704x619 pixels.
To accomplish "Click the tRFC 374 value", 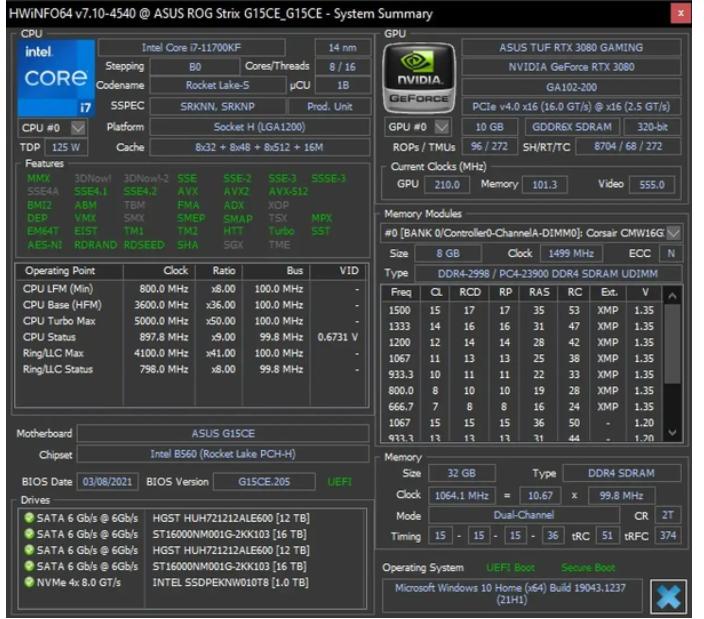I will point(668,536).
